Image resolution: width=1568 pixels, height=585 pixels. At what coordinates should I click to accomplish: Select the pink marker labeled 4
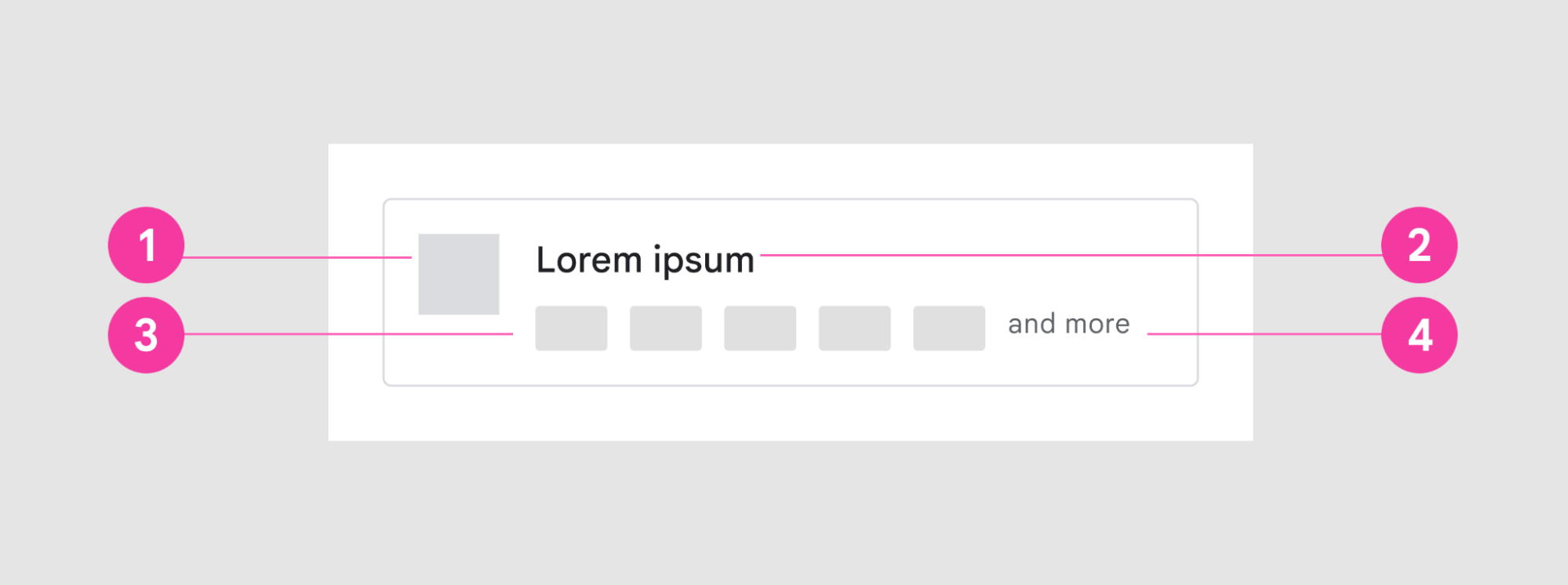(1419, 335)
